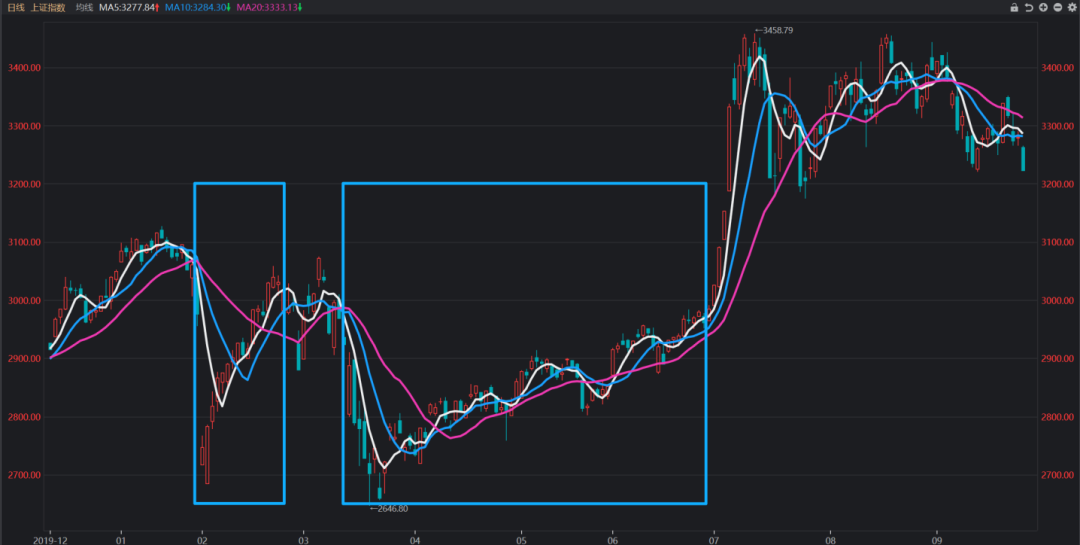Toggle the MA20:3333.13 indicator label

266,8
